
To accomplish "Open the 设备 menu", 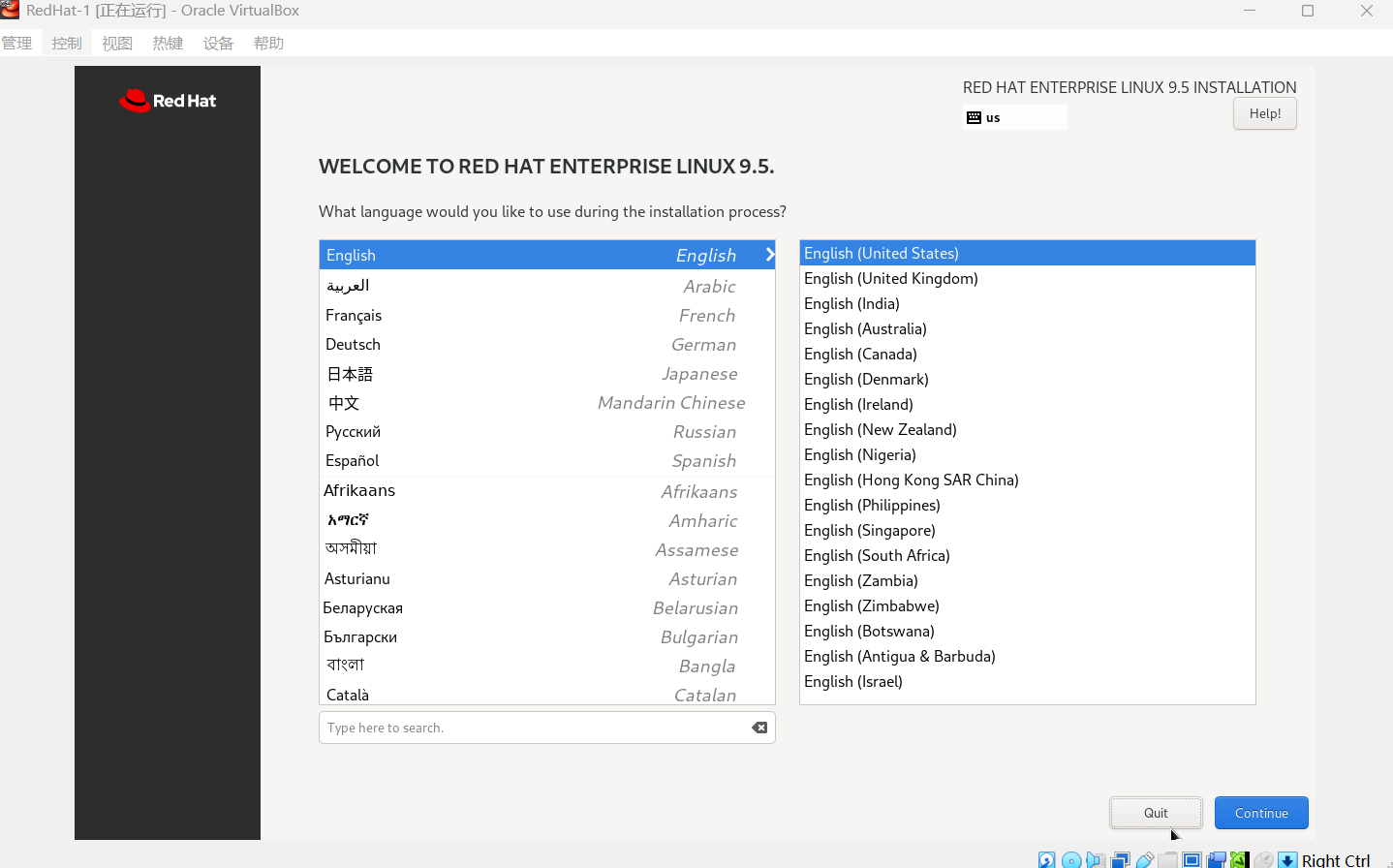I will [218, 43].
